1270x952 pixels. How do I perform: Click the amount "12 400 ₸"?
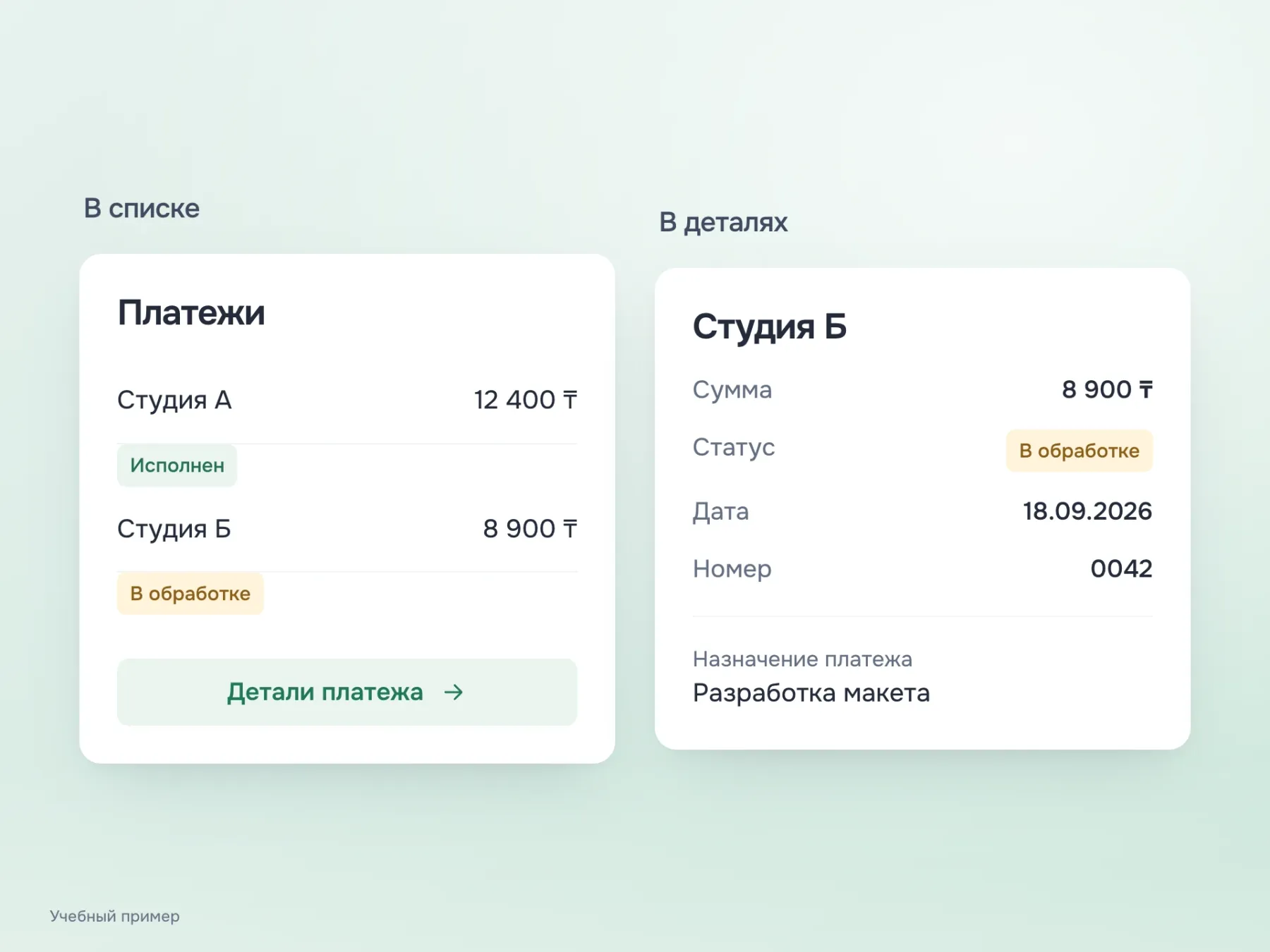click(x=526, y=400)
